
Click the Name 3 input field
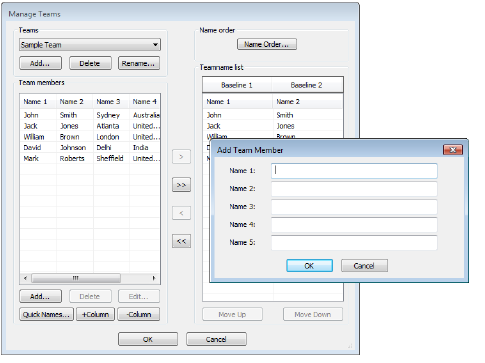click(x=354, y=207)
